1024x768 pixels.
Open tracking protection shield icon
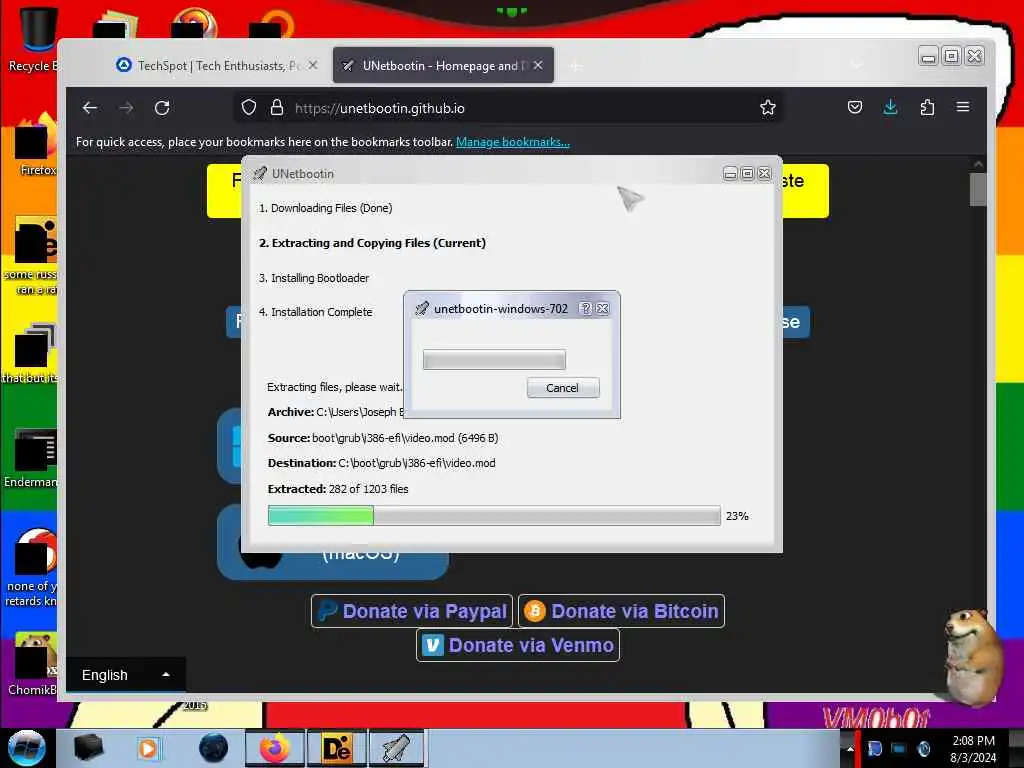coord(249,108)
